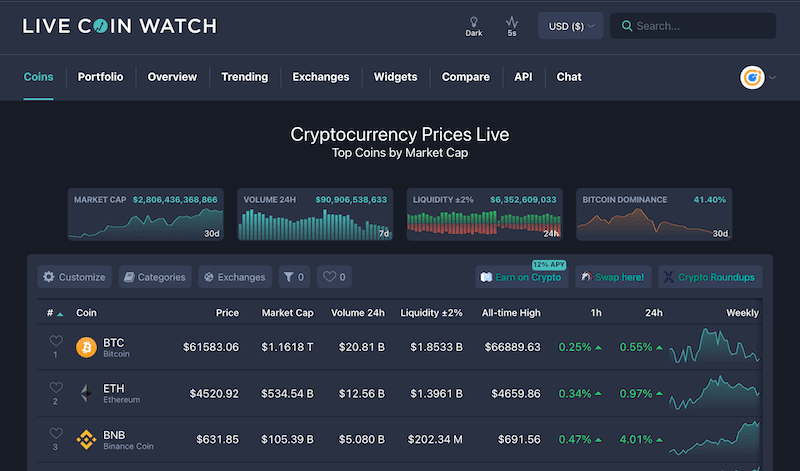Click BNB liquidity value $202.34 M

[x=435, y=439]
